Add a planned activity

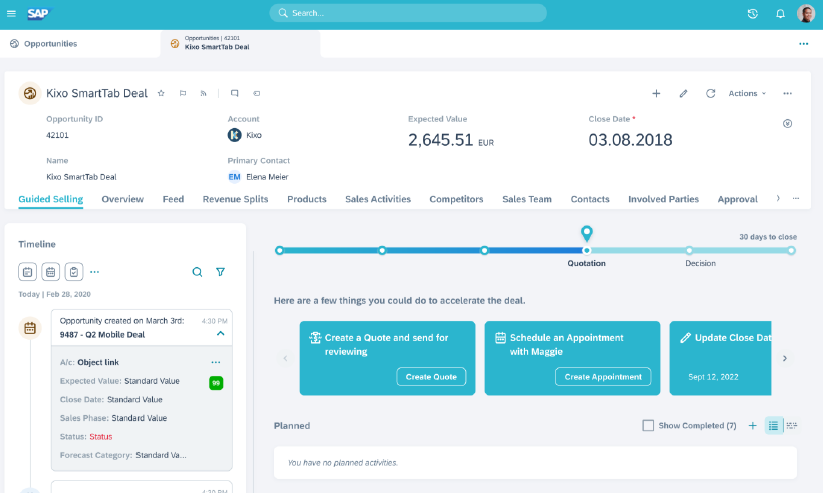point(752,426)
